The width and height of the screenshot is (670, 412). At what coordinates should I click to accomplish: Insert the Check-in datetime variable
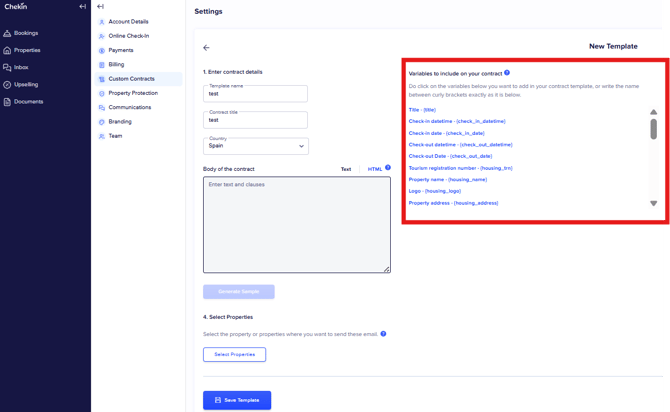click(457, 121)
